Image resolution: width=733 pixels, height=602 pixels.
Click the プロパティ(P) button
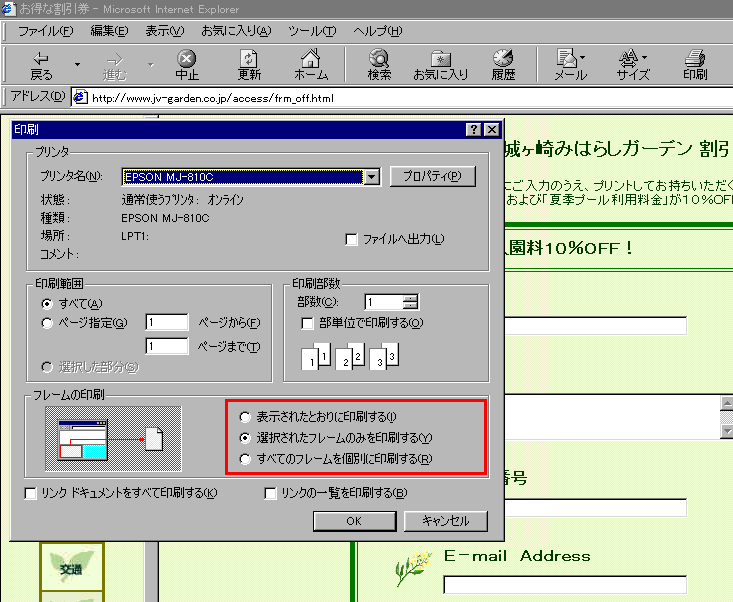[432, 176]
